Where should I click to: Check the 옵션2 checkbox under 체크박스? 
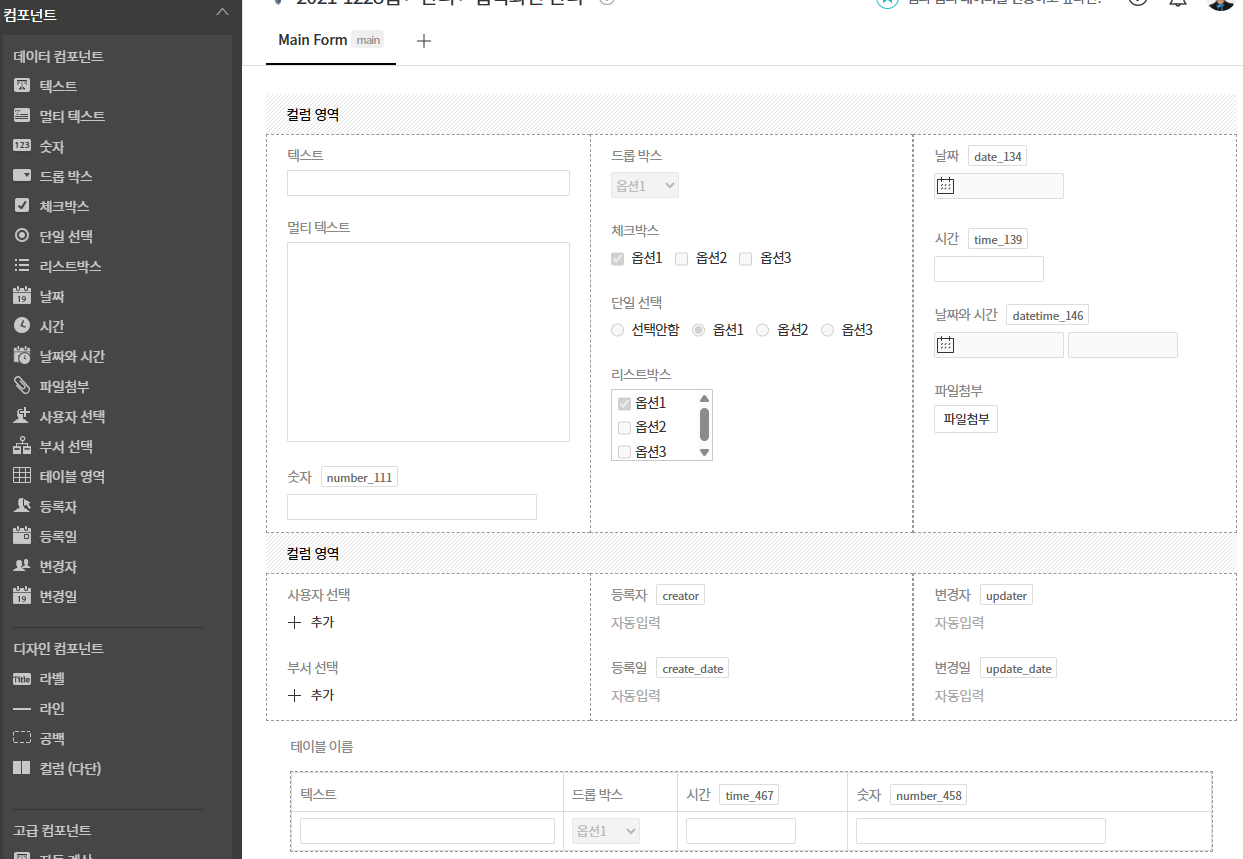tap(682, 259)
